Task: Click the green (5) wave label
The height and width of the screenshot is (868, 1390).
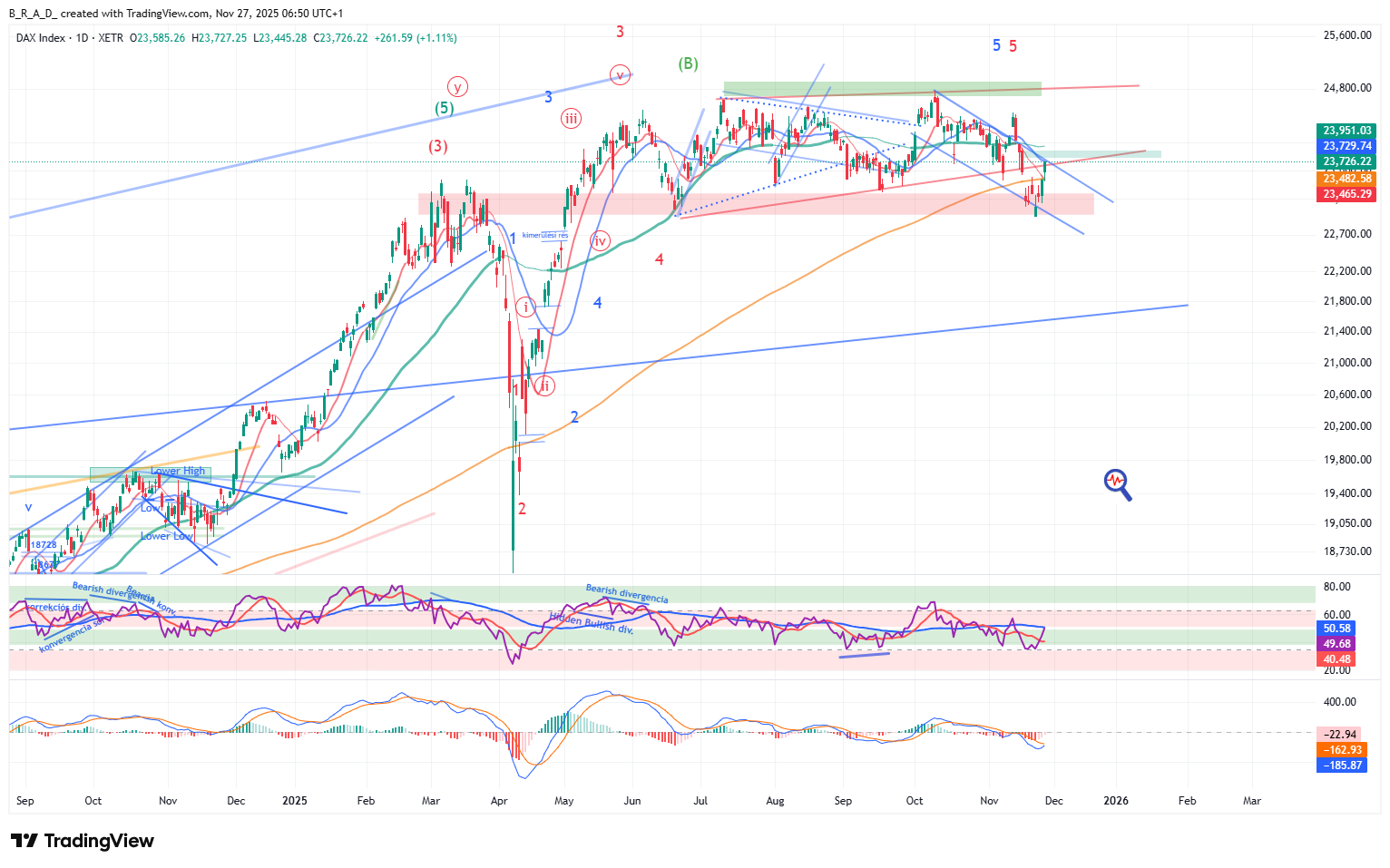Action: tap(443, 108)
